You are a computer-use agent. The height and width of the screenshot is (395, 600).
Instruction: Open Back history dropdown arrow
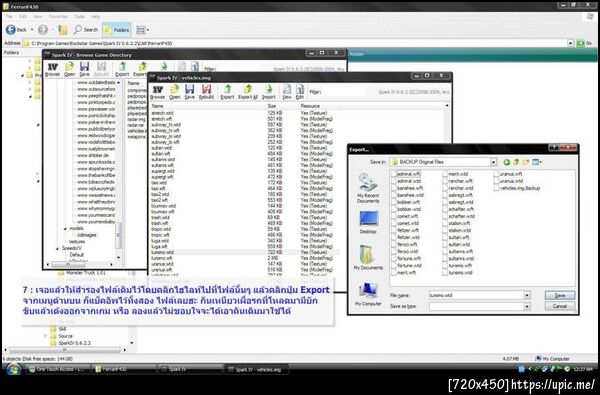(32, 30)
